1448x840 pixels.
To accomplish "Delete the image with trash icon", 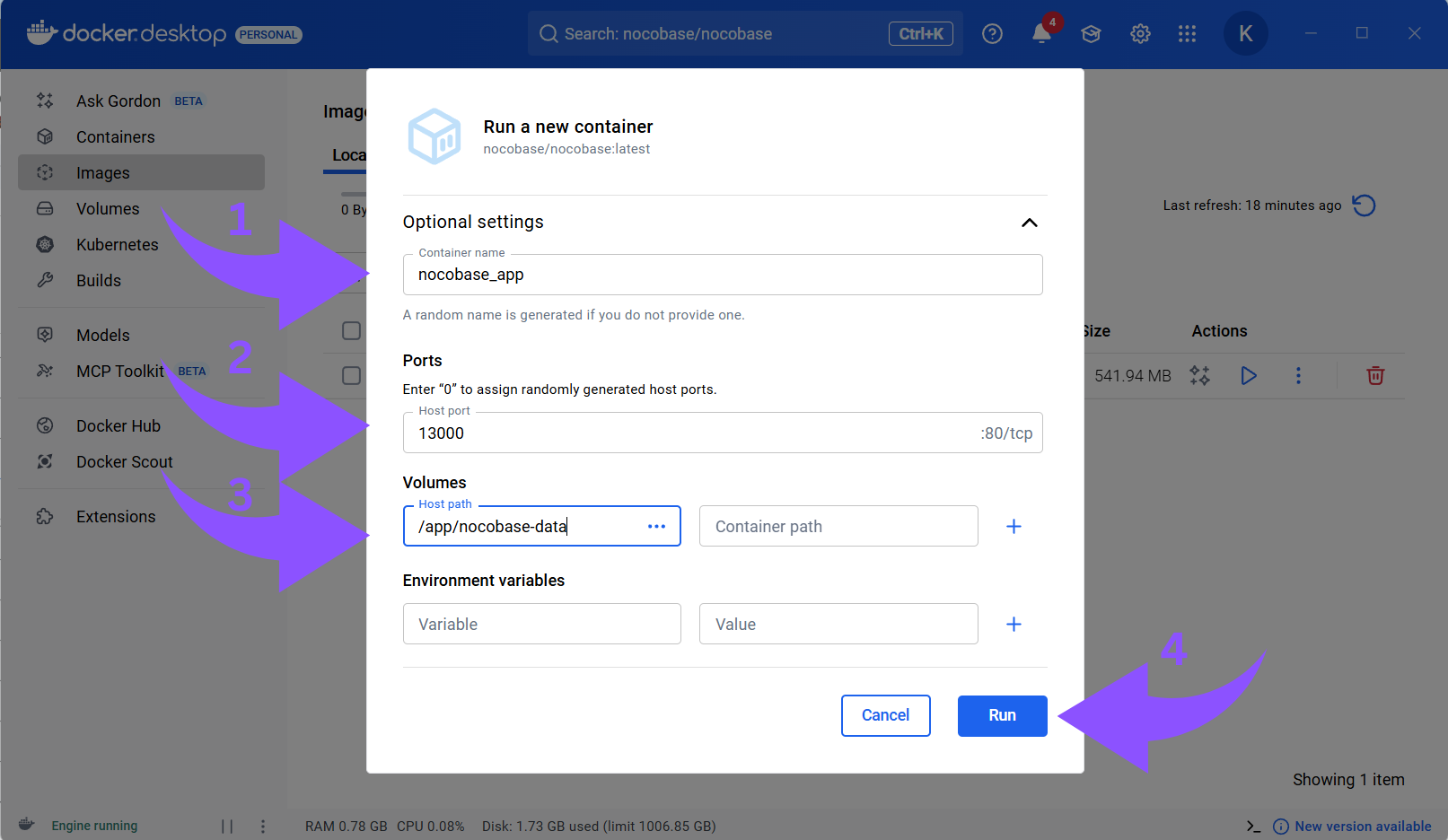I will [1374, 376].
